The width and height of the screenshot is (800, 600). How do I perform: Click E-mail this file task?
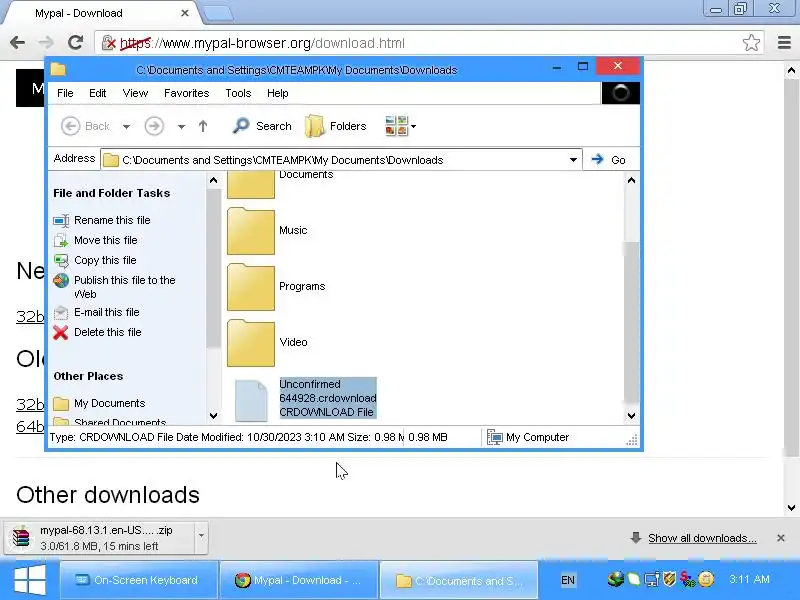pos(107,312)
